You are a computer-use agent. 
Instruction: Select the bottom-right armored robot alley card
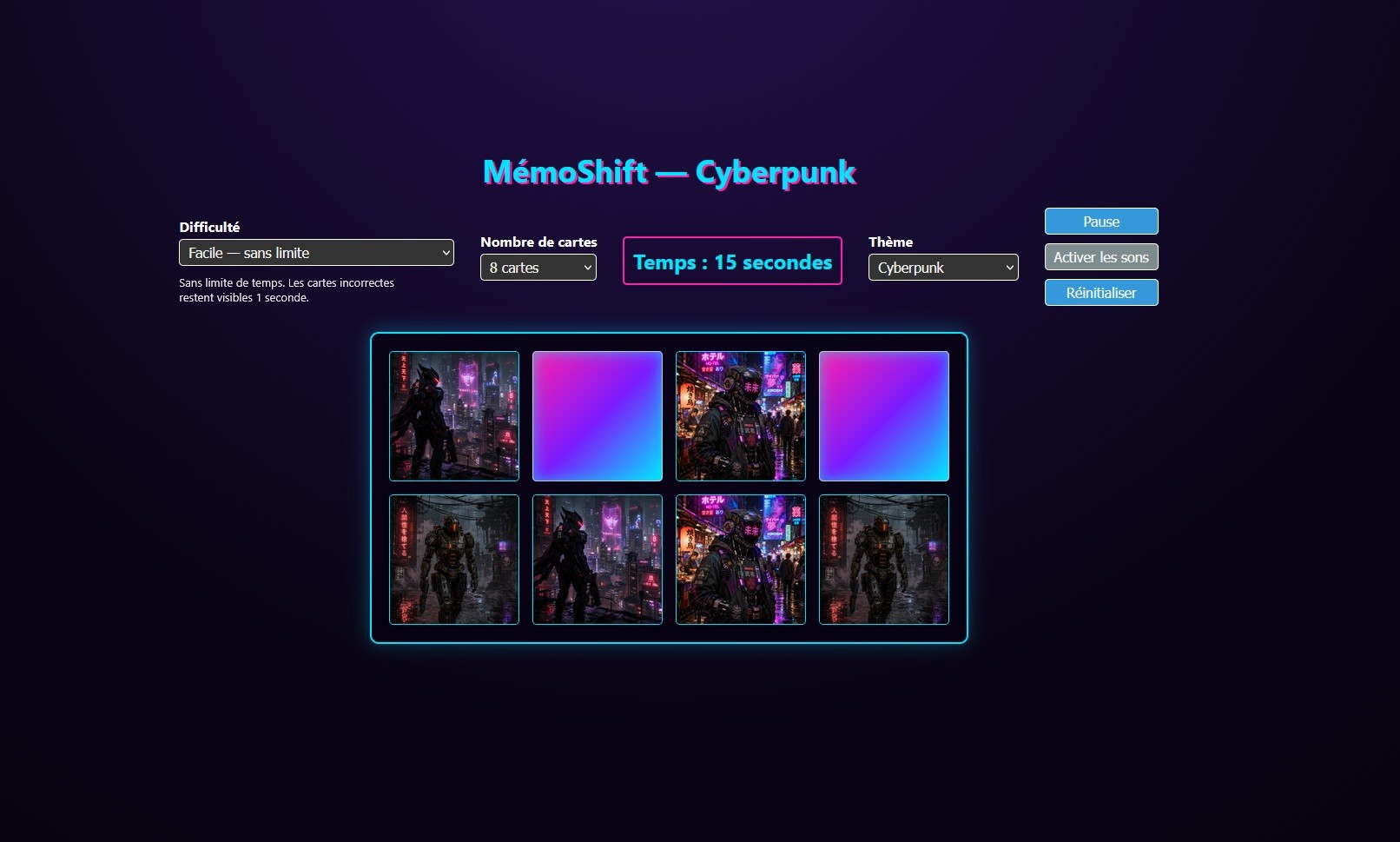(884, 560)
